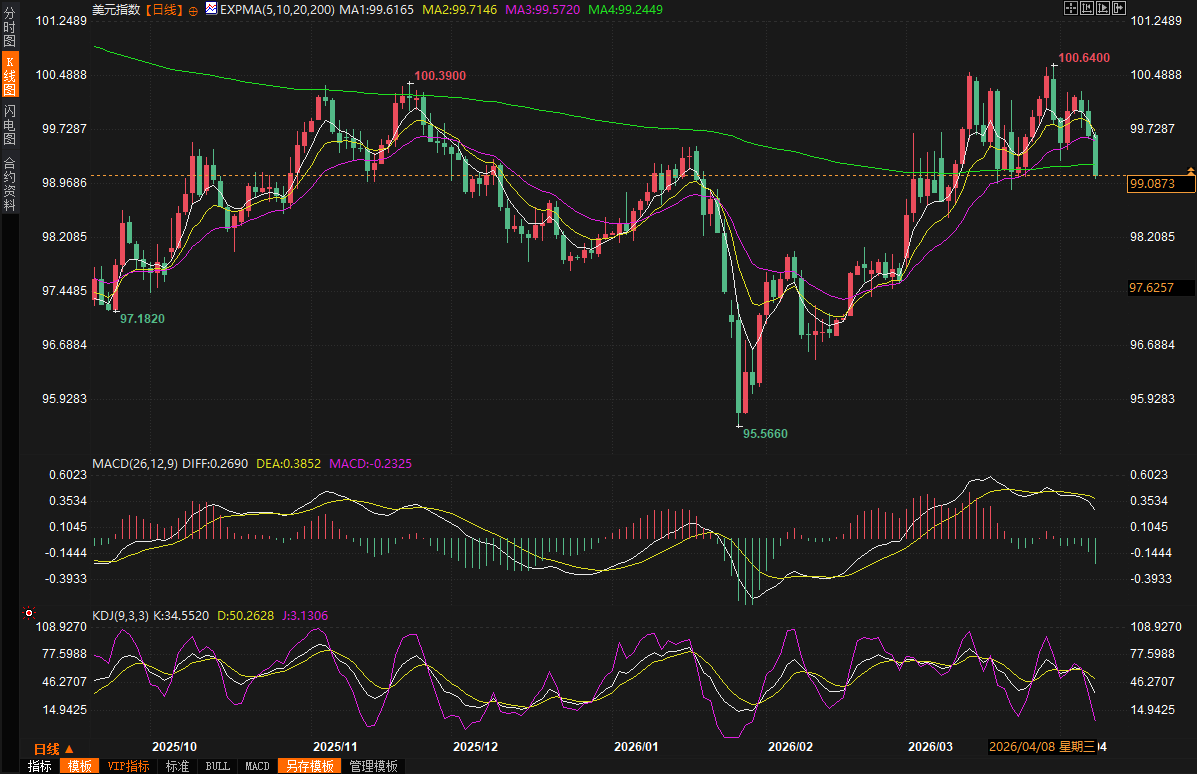The width and height of the screenshot is (1197, 774).
Task: Click the jump-to-start chart icon at top right
Action: click(1086, 8)
